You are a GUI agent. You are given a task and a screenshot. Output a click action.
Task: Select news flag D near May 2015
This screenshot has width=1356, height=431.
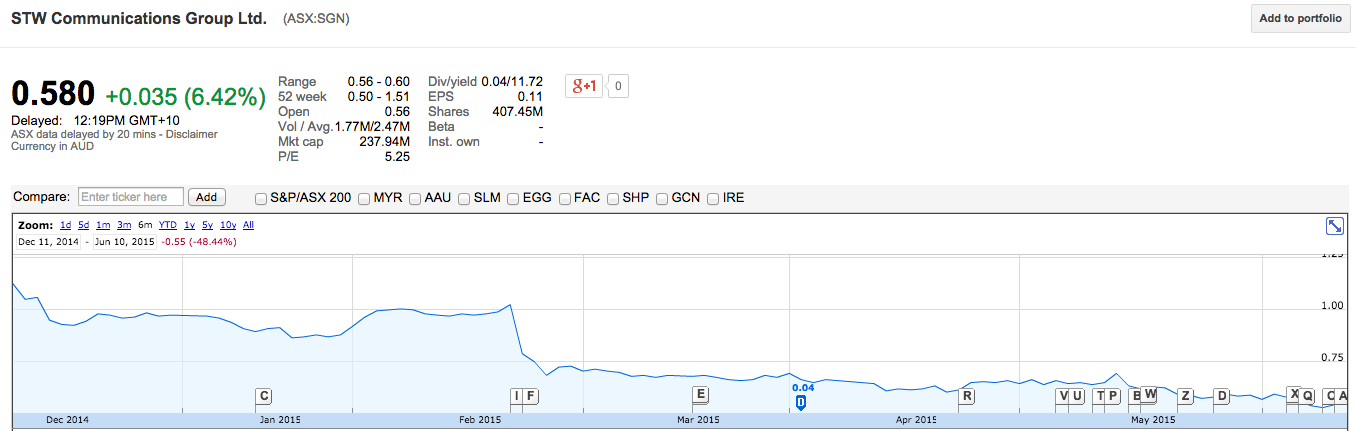[1221, 396]
